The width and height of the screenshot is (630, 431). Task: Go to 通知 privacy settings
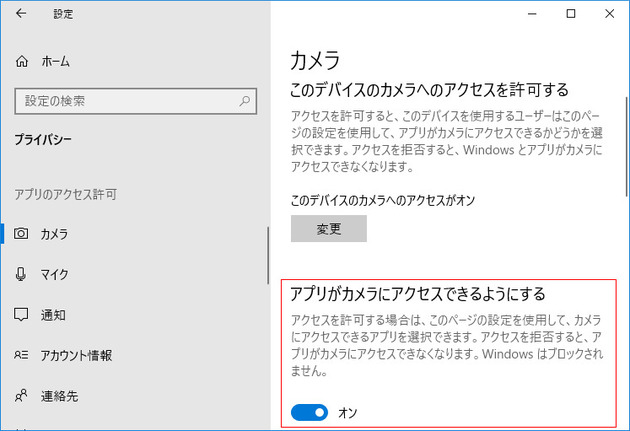53,315
